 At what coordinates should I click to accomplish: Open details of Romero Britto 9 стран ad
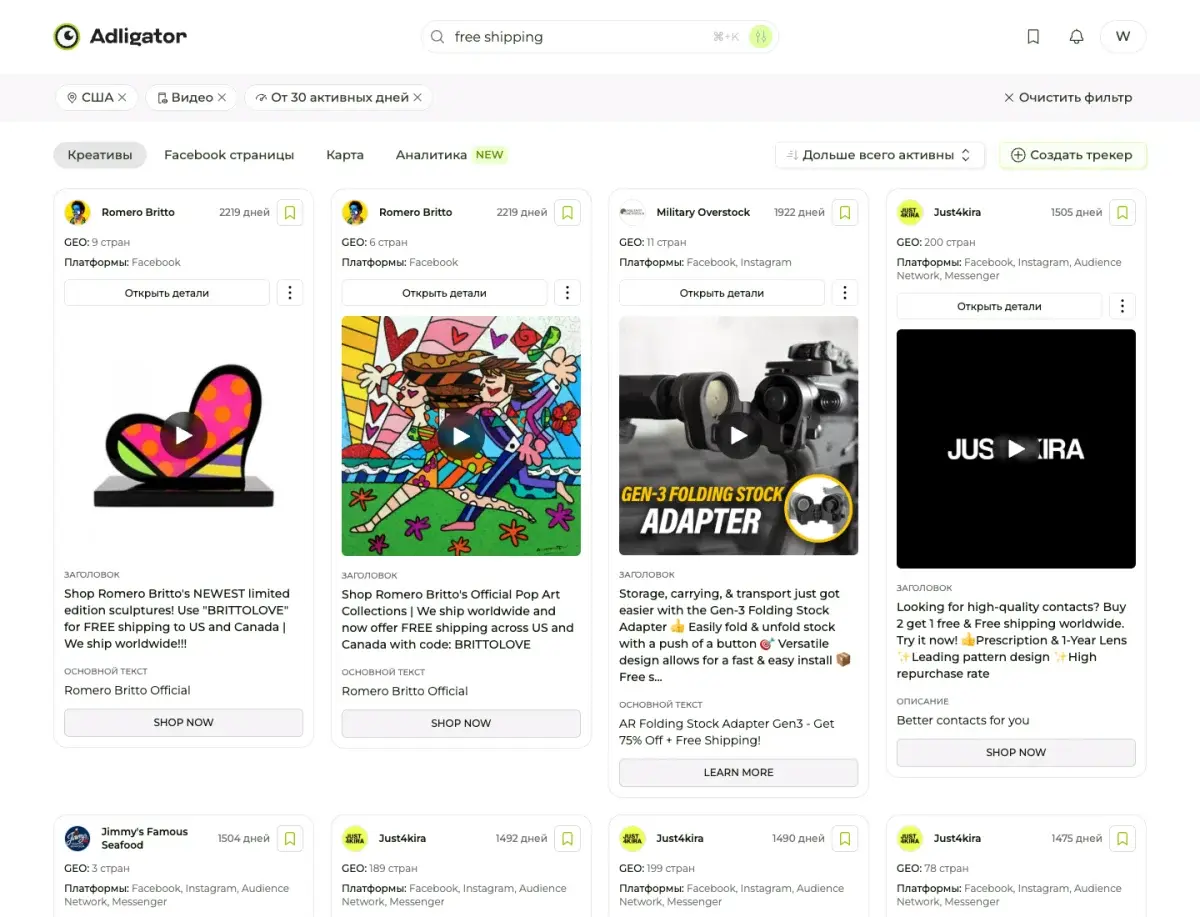click(167, 293)
